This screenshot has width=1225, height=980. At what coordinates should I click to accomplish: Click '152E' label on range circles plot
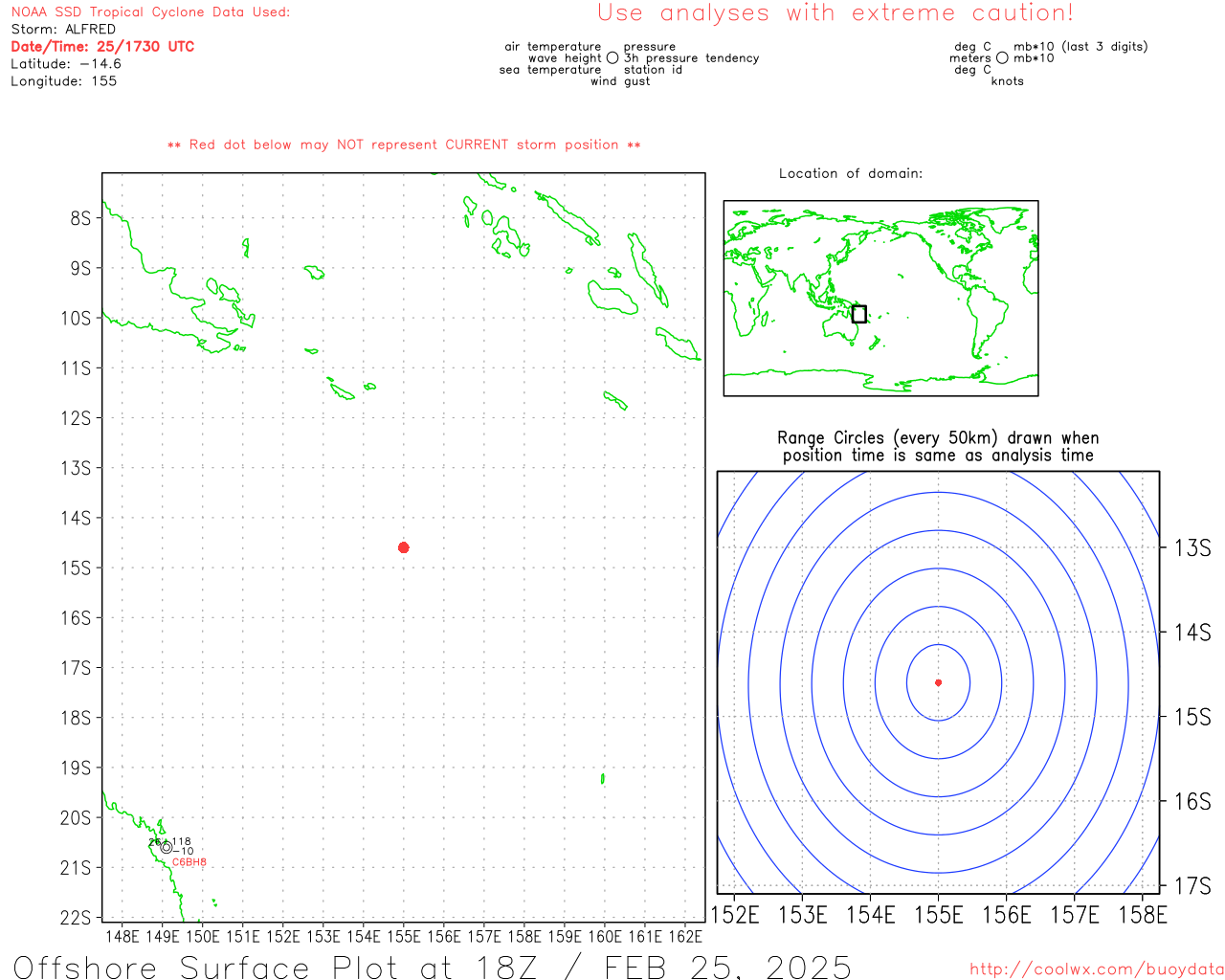(735, 915)
